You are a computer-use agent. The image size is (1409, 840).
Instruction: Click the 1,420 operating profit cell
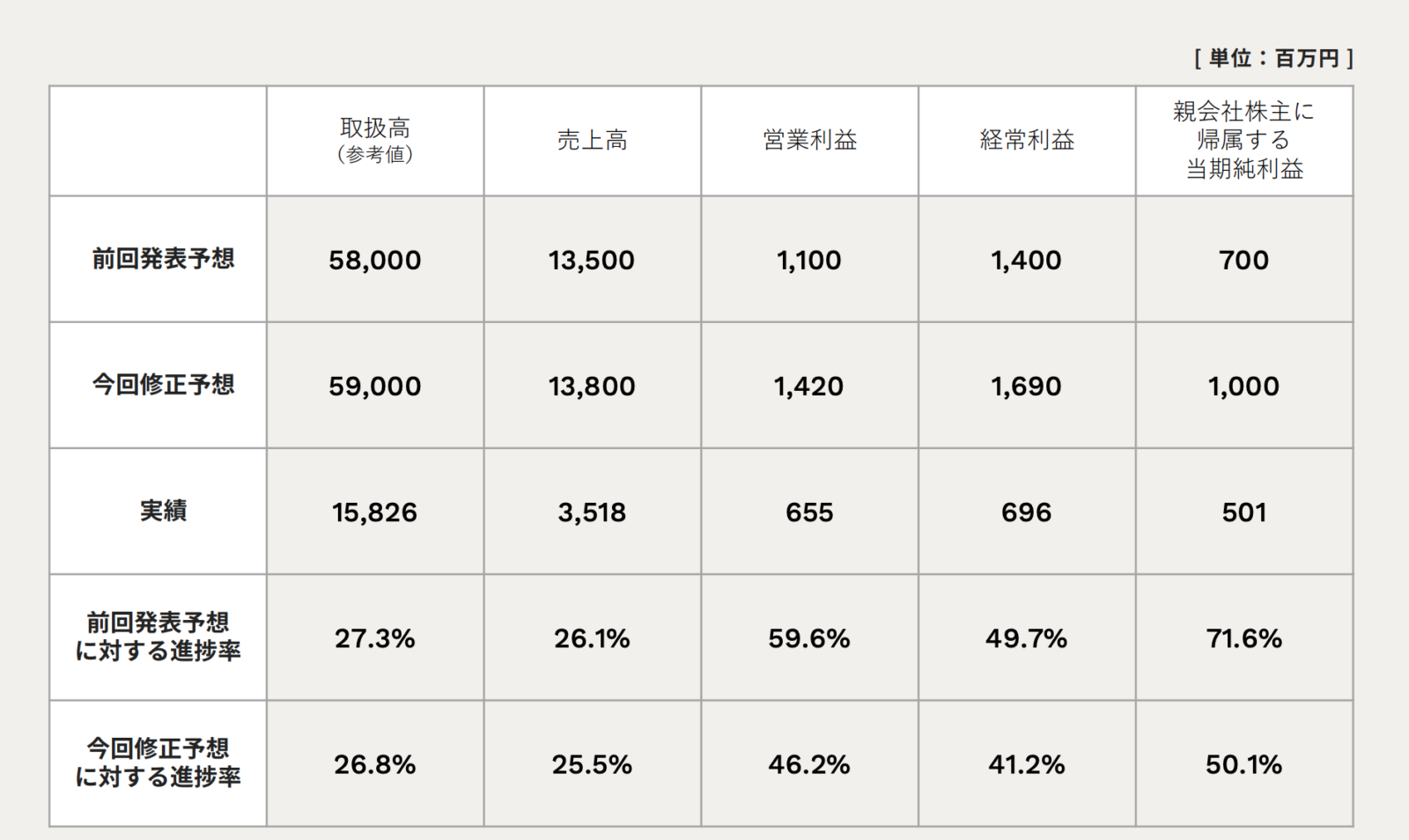point(809,387)
